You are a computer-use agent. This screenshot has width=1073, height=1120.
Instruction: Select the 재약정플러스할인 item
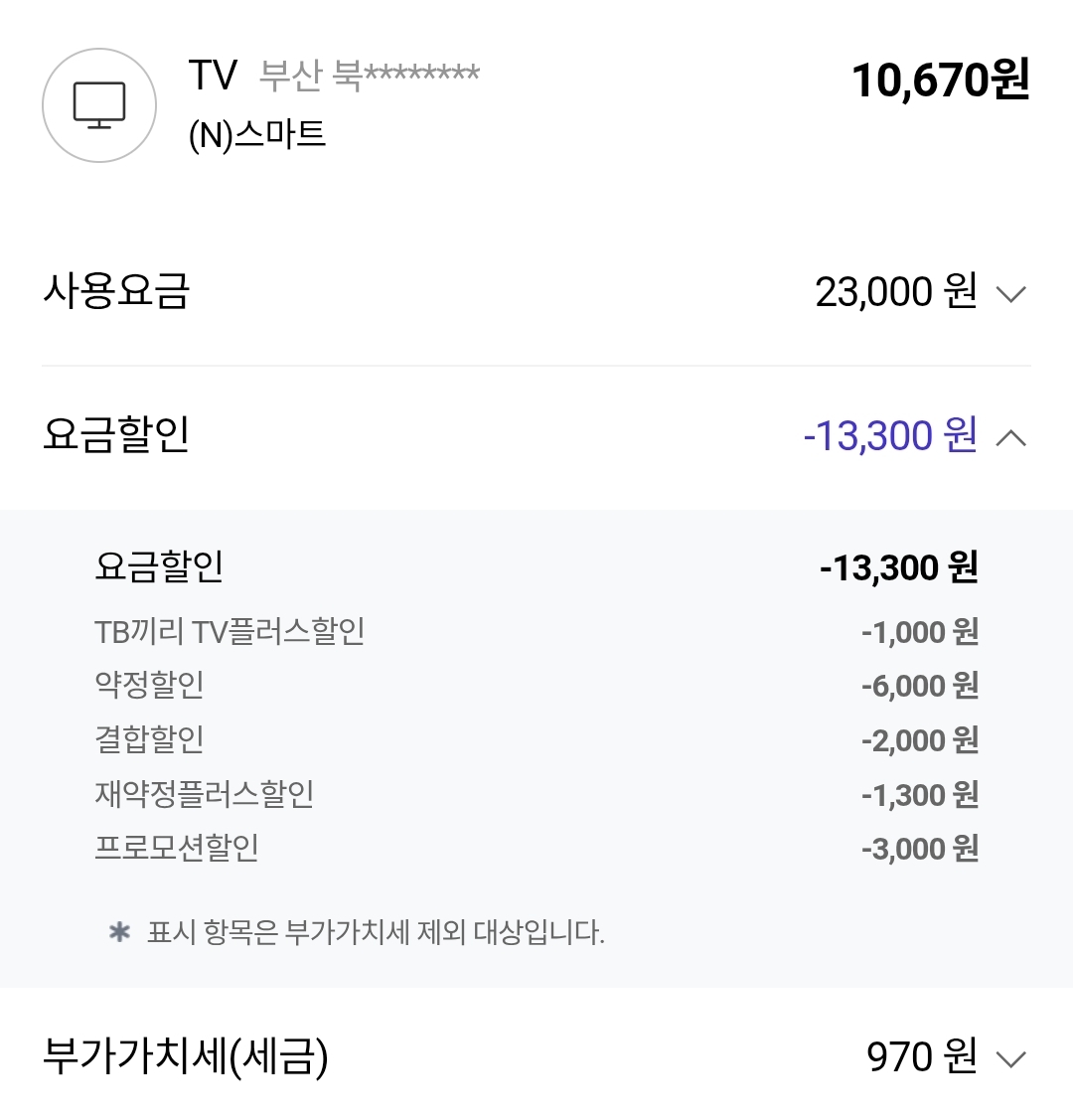(205, 794)
